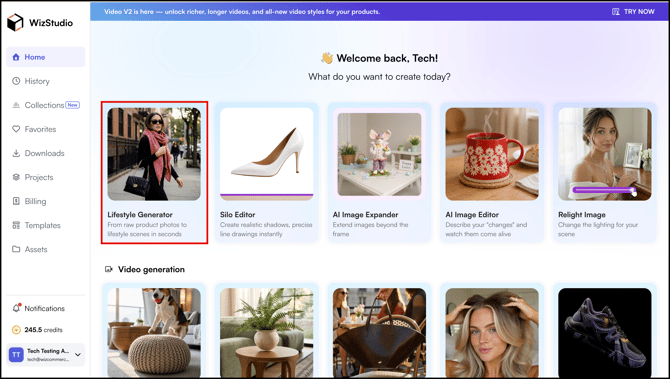Click the Templates layout icon
Viewport: 670px width, 379px height.
(x=16, y=225)
